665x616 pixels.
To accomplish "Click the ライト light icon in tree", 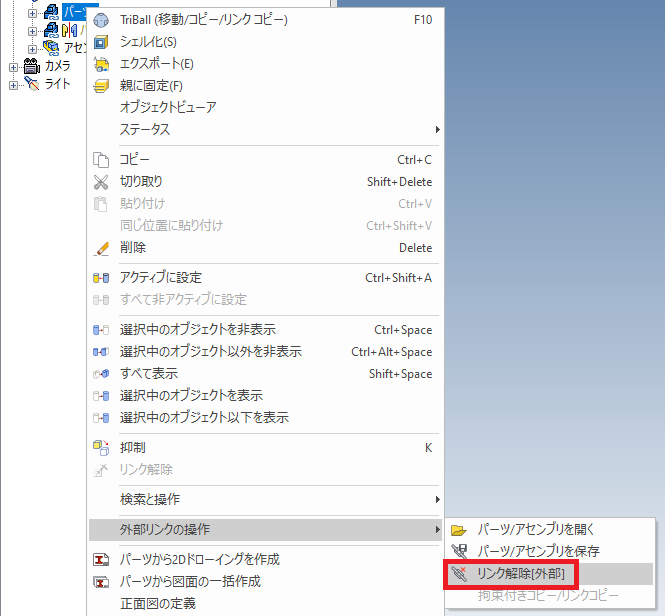I will tap(31, 83).
